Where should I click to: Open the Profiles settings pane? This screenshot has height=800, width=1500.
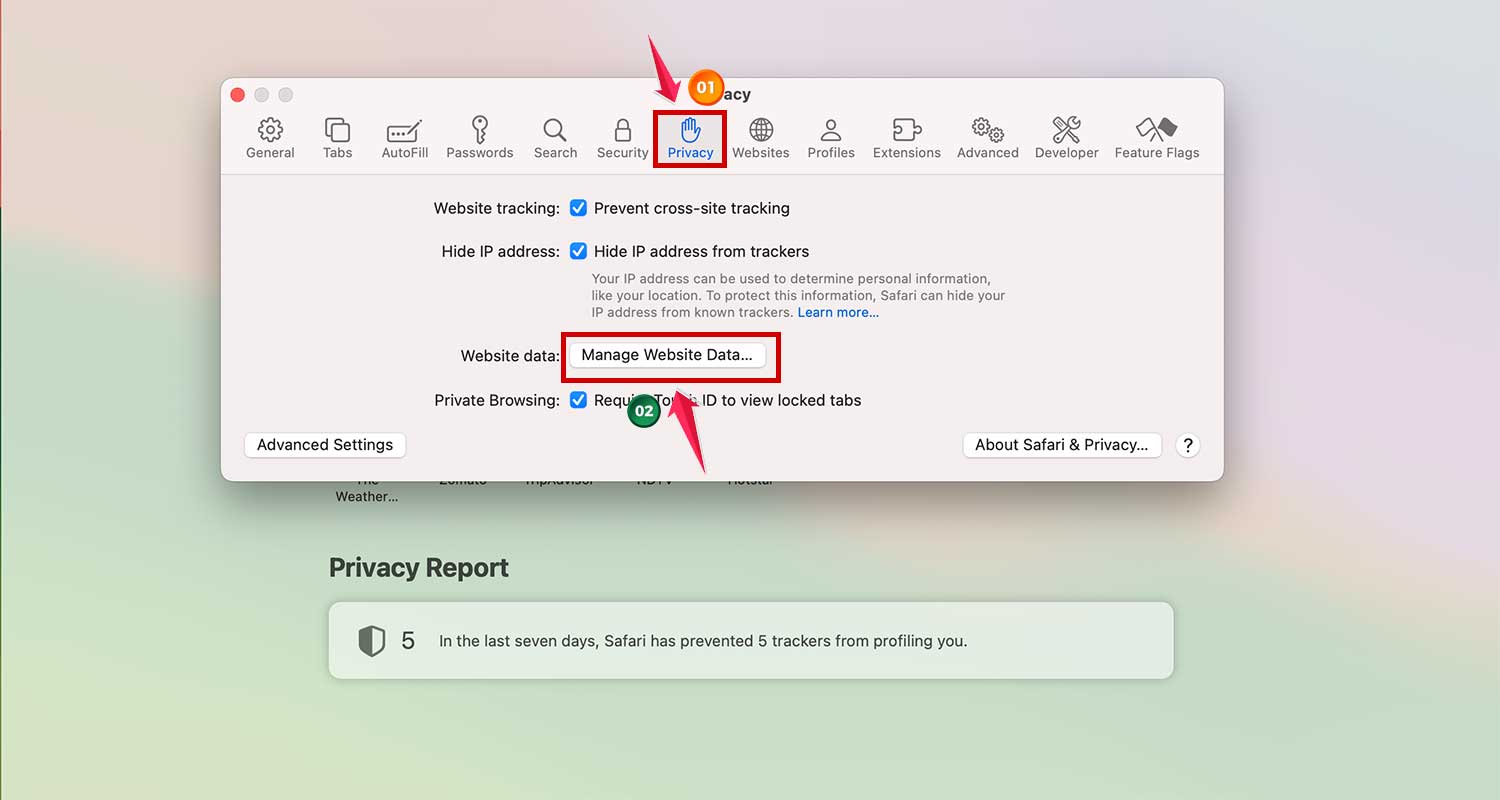coord(831,138)
